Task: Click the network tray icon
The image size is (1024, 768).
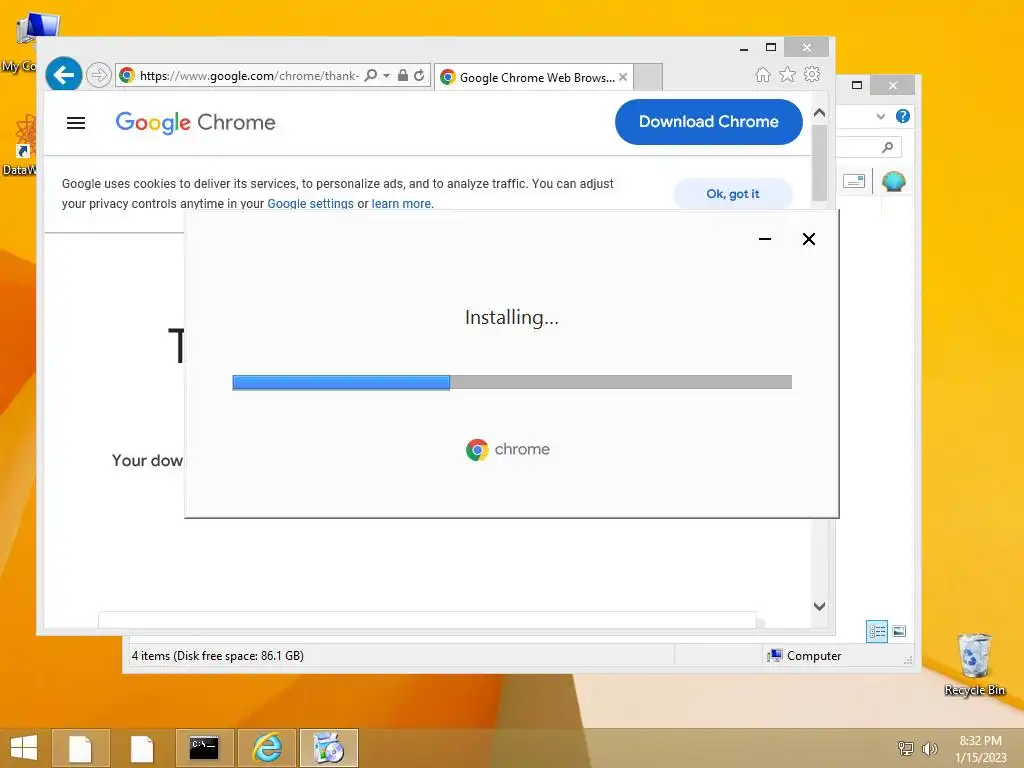Action: [906, 748]
